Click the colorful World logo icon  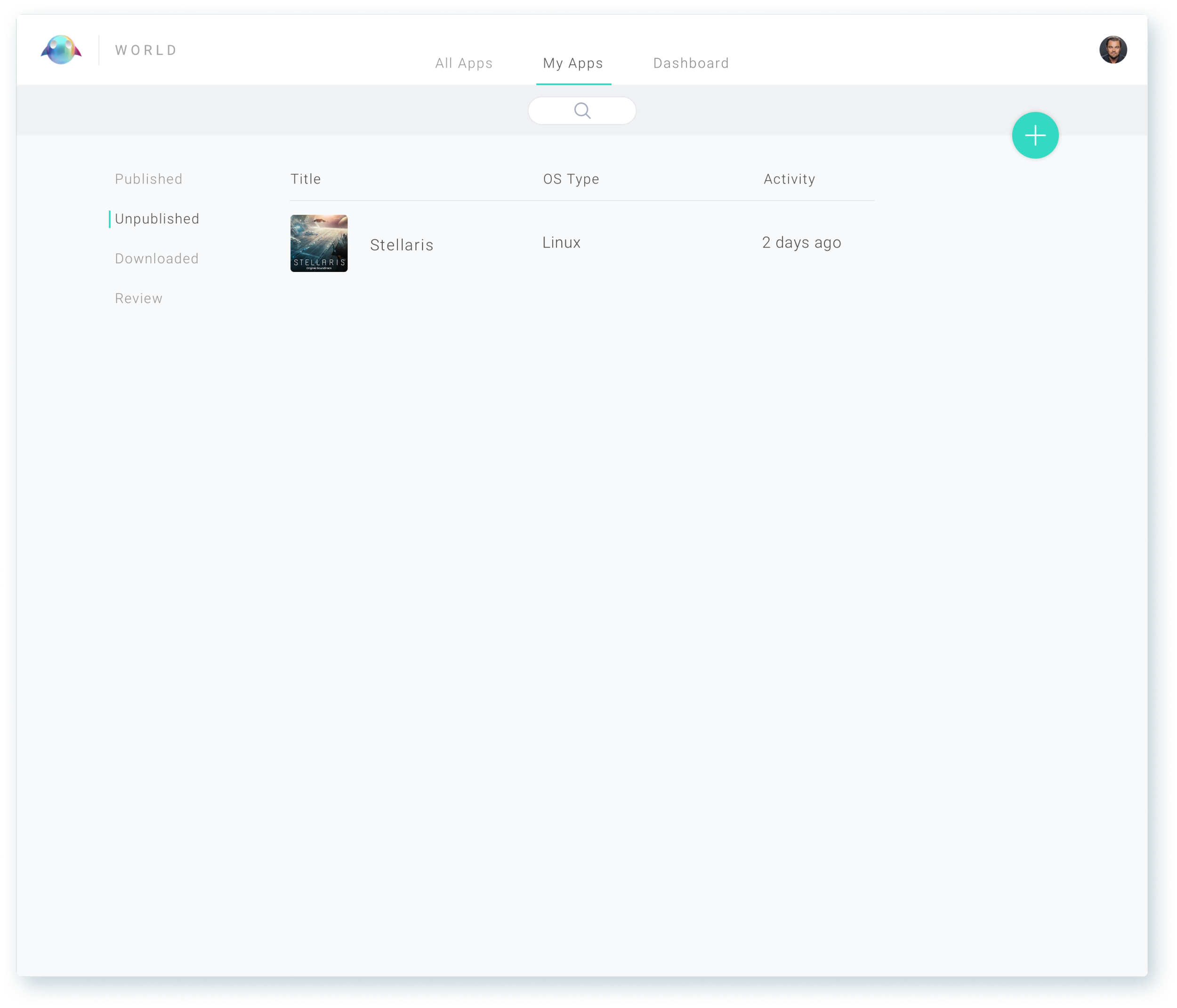[61, 50]
